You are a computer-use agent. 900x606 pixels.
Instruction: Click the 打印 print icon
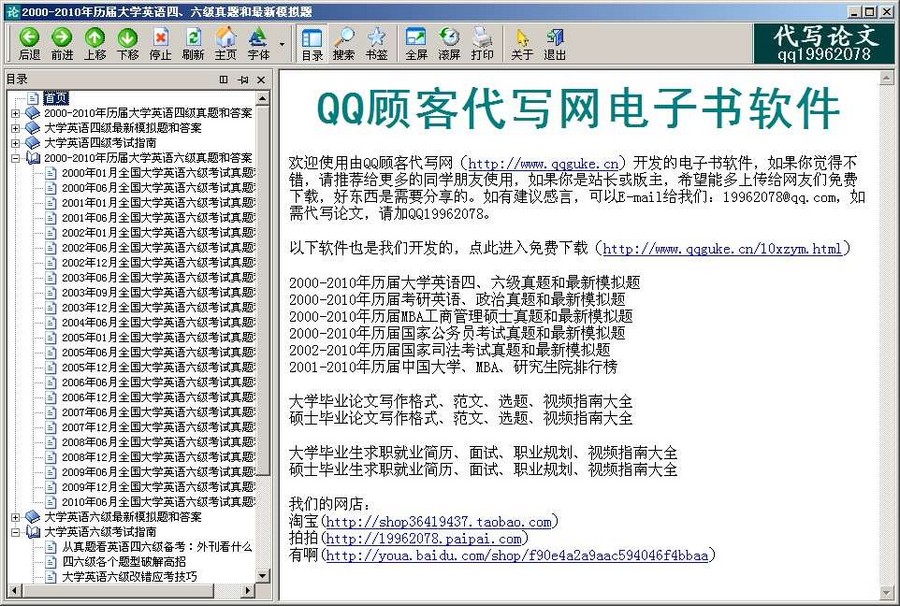point(482,44)
